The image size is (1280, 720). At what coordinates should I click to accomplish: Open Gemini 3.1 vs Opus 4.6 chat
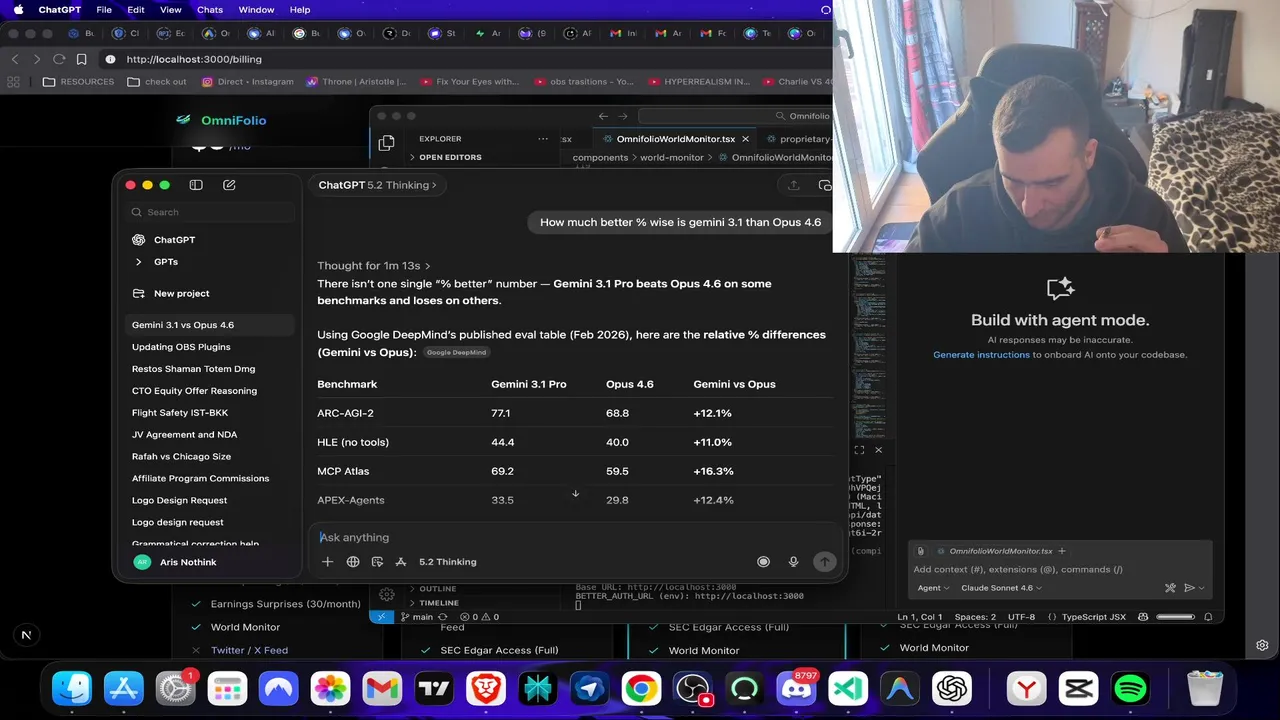pyautogui.click(x=210, y=325)
